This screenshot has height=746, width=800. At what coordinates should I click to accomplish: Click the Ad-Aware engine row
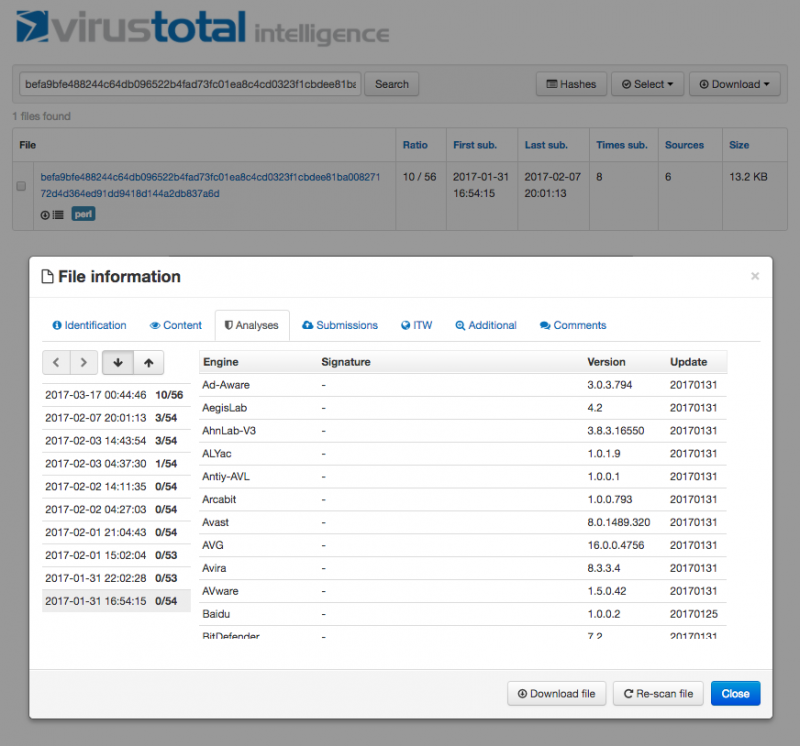point(463,385)
